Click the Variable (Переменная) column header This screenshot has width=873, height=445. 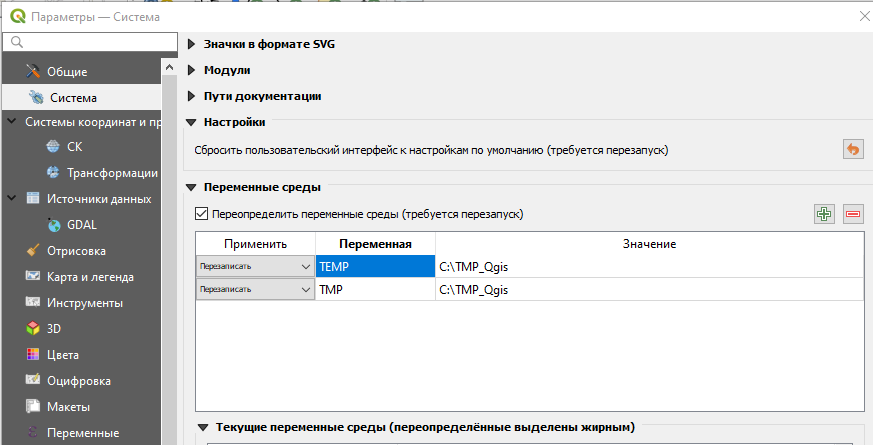375,244
